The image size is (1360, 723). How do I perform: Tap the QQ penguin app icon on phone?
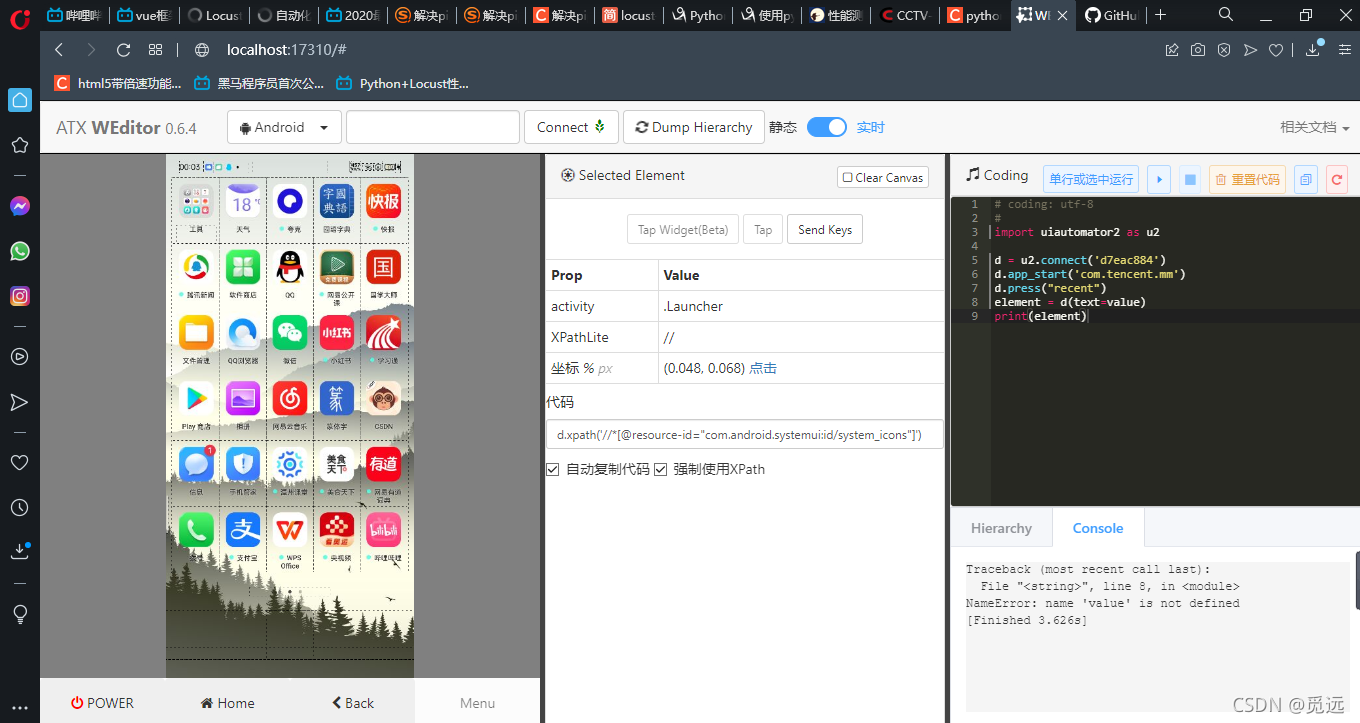click(x=290, y=267)
